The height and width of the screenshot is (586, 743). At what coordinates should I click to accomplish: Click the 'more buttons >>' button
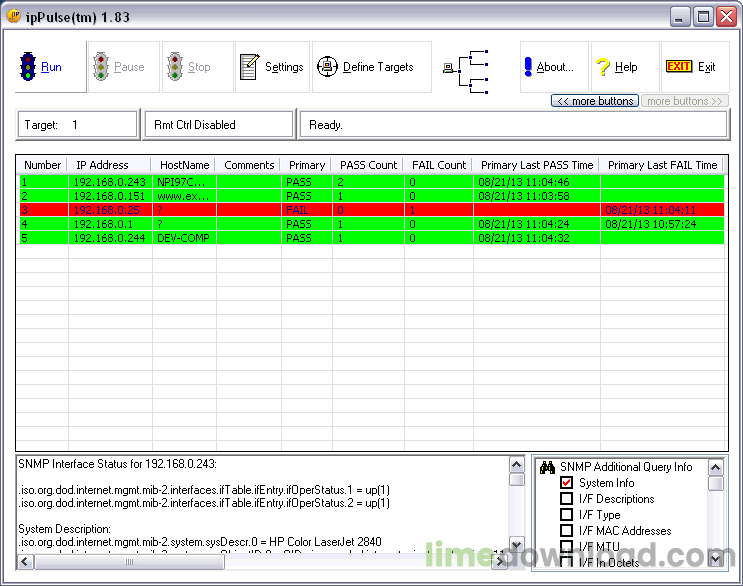click(x=685, y=101)
